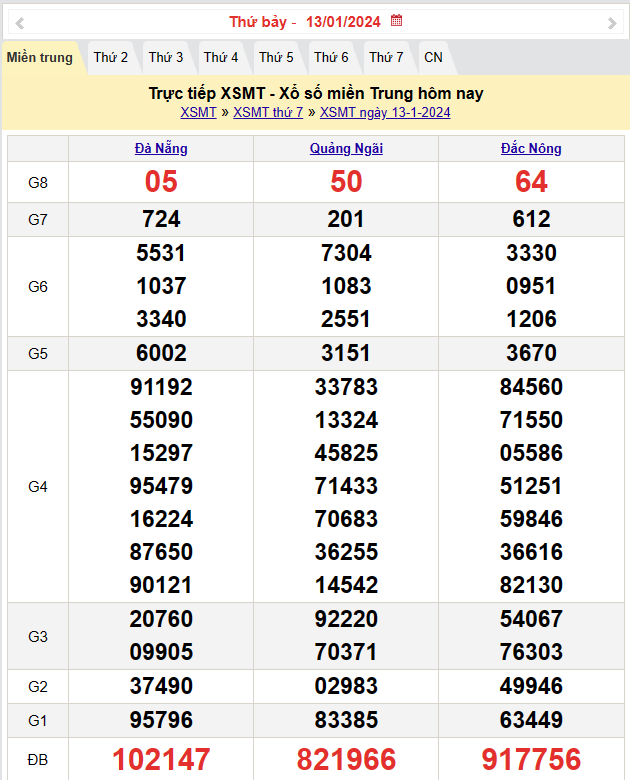The image size is (630, 780).
Task: Select G6 number 1206
Action: (x=531, y=319)
